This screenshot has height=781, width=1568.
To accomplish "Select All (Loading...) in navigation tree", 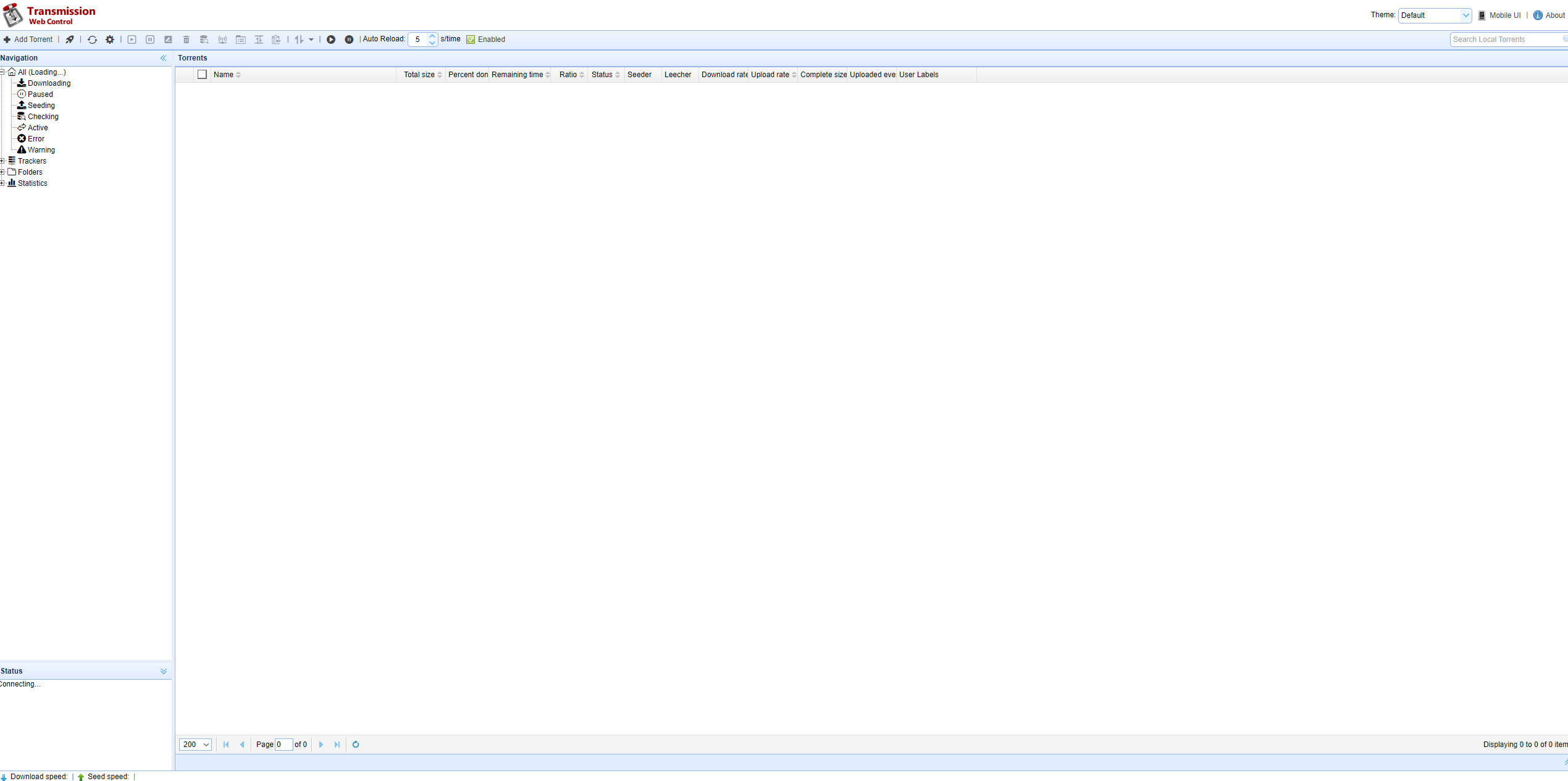I will pyautogui.click(x=41, y=72).
